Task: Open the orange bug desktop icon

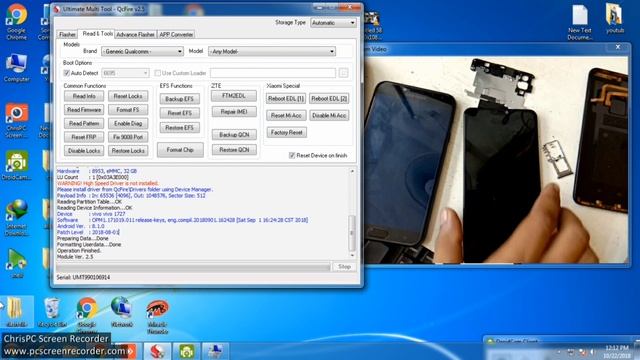Action: 158,316
